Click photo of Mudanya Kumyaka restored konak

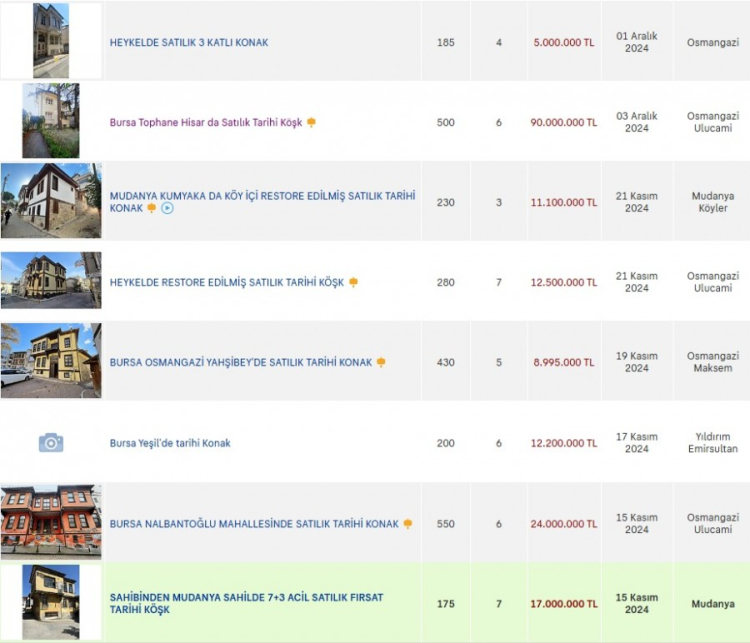51,201
